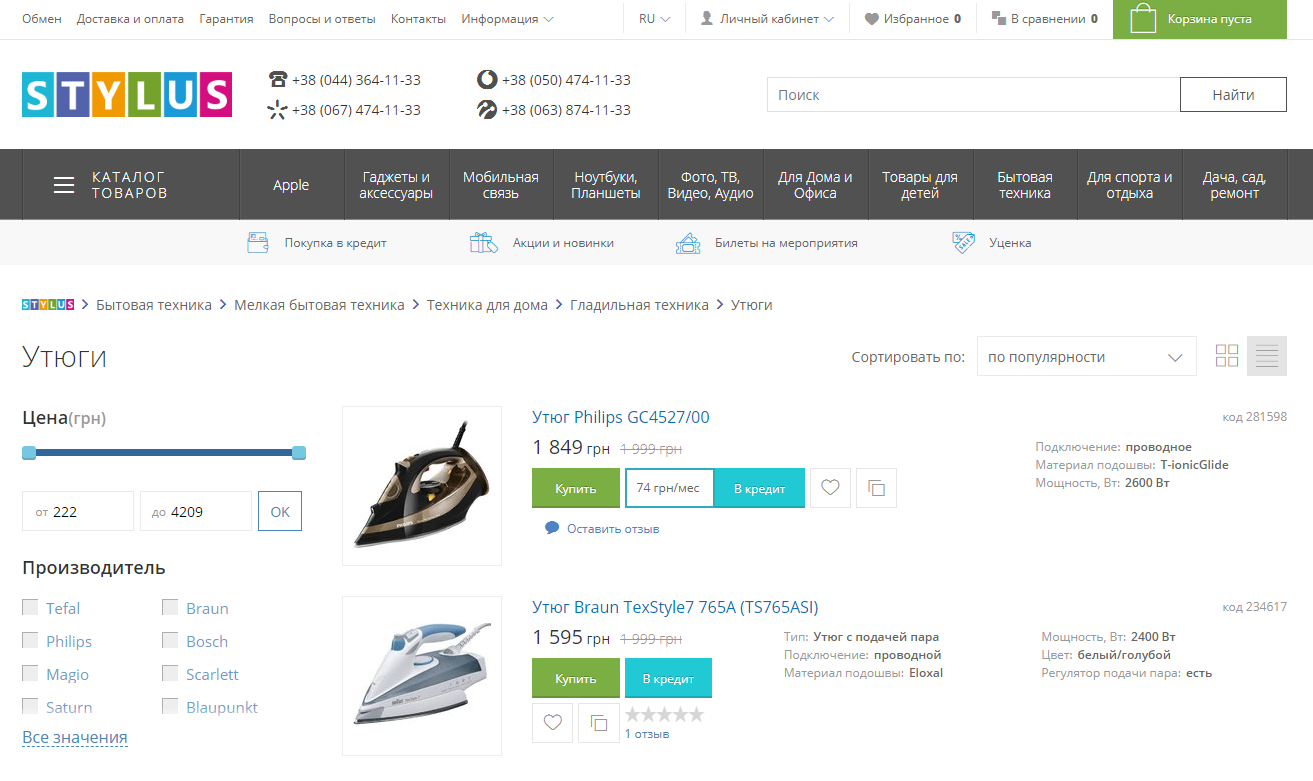
Task: Check the Bosch manufacturer filter
Action: pos(170,640)
